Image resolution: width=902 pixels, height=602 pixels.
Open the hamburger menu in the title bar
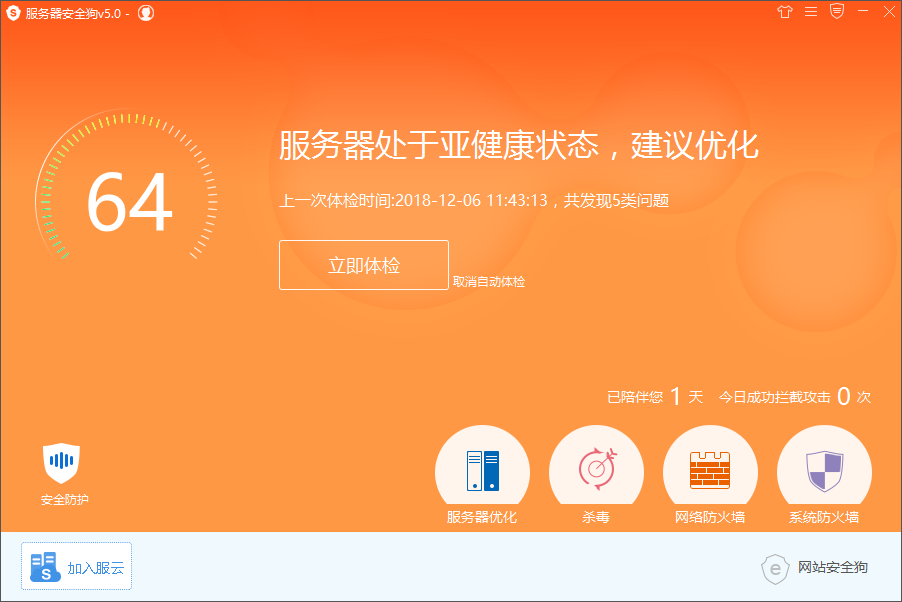click(x=810, y=12)
